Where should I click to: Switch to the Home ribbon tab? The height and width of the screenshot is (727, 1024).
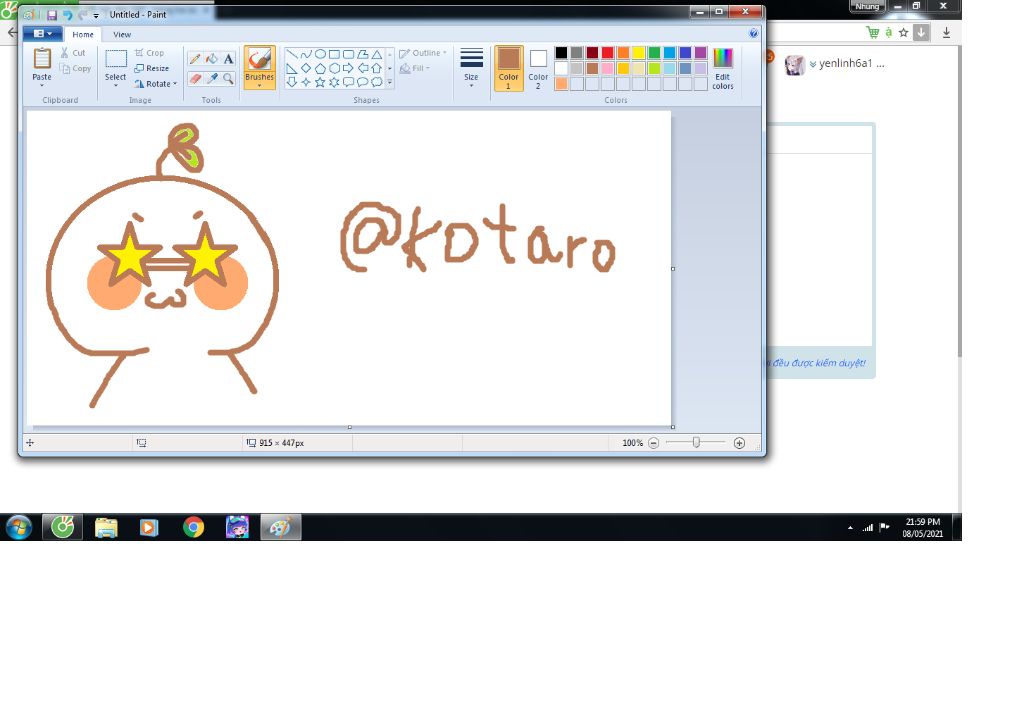[x=83, y=34]
